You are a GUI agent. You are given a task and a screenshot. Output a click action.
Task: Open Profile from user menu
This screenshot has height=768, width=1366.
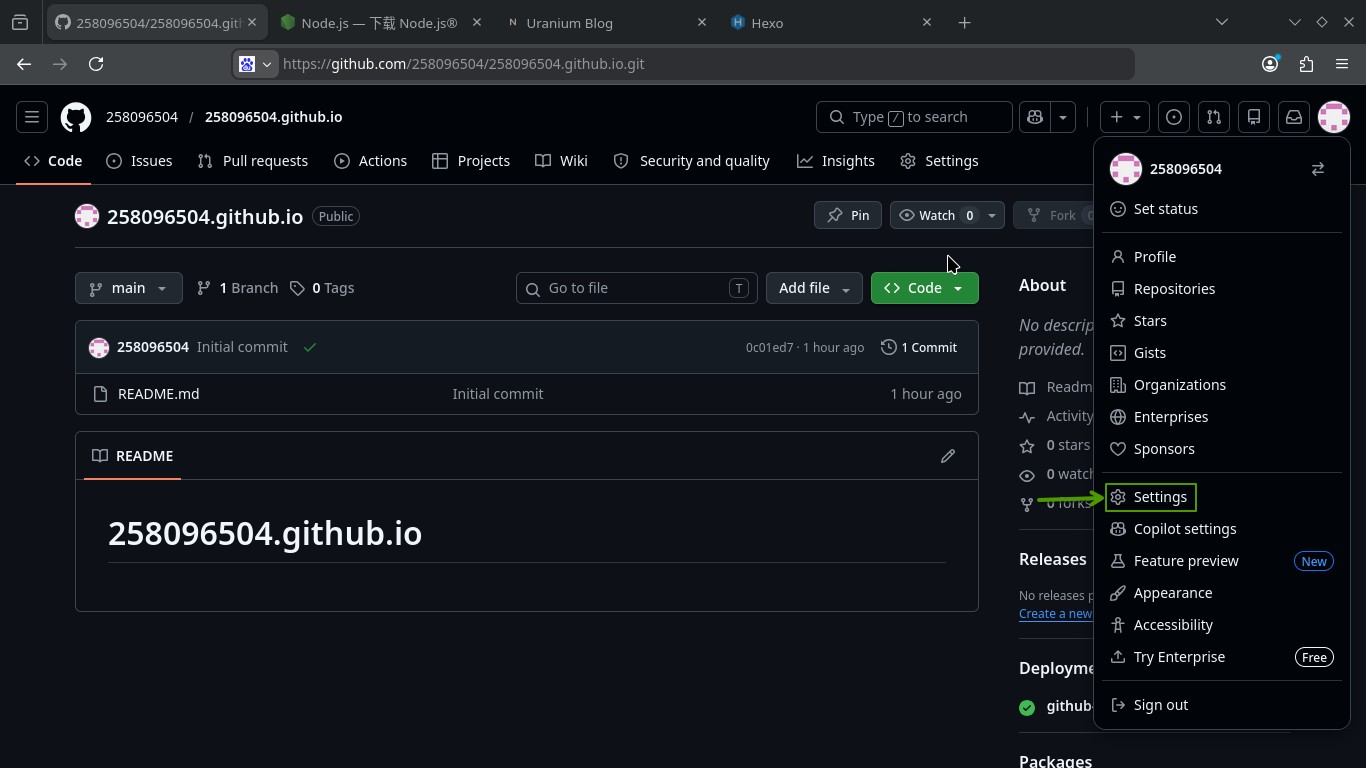pos(1221,257)
